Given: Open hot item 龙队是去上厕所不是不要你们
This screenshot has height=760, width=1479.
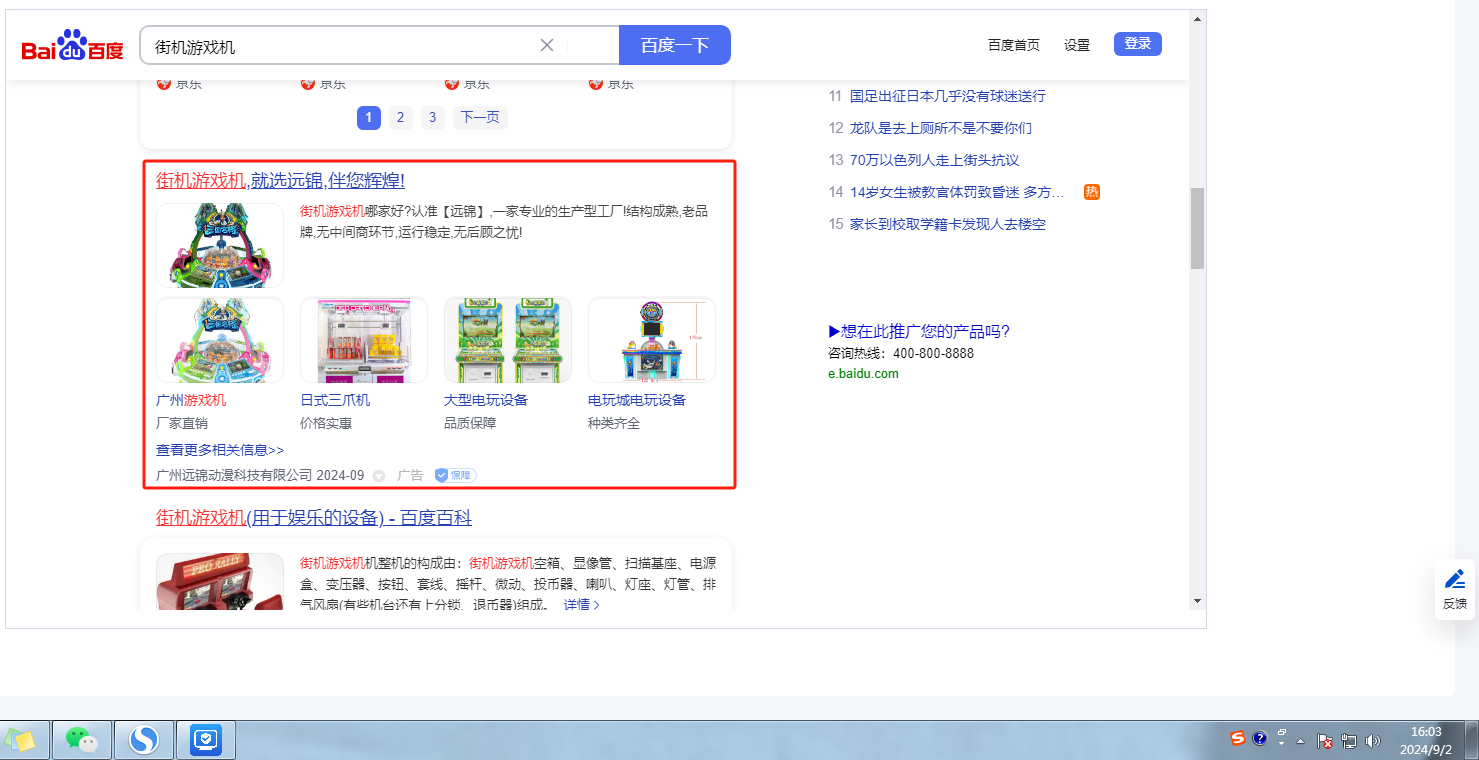Looking at the screenshot, I should [941, 128].
